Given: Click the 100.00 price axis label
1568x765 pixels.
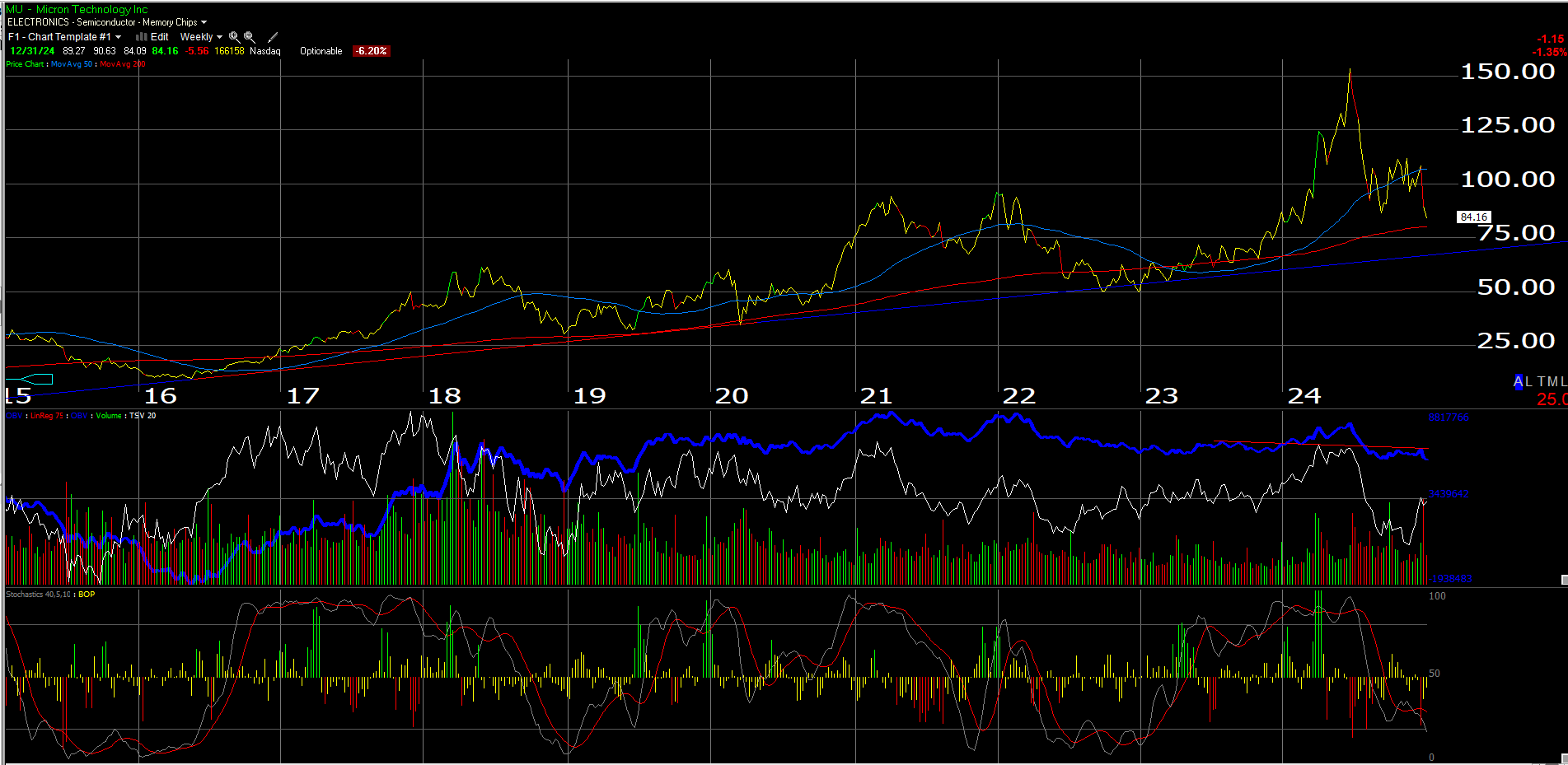Looking at the screenshot, I should [x=1508, y=180].
